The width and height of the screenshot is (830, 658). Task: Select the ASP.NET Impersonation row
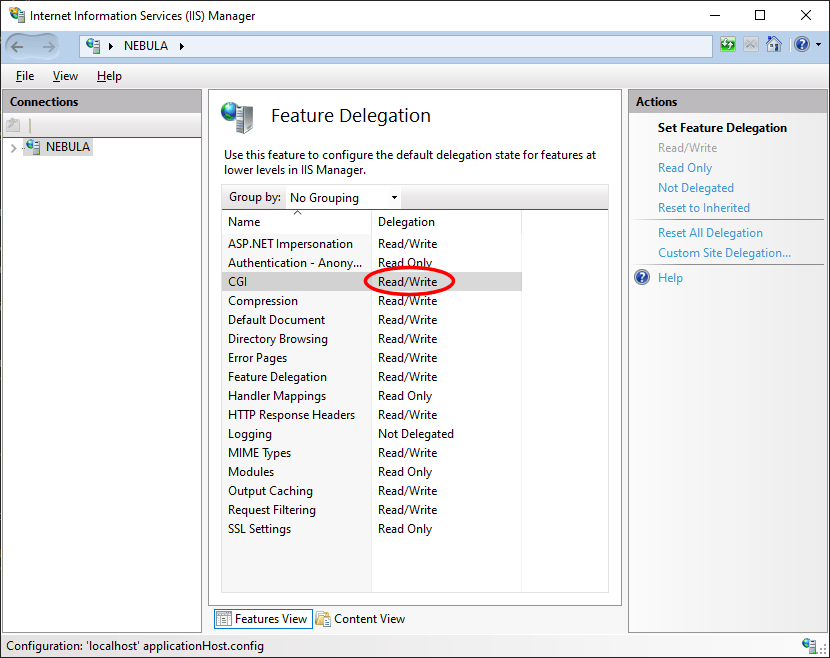[372, 244]
